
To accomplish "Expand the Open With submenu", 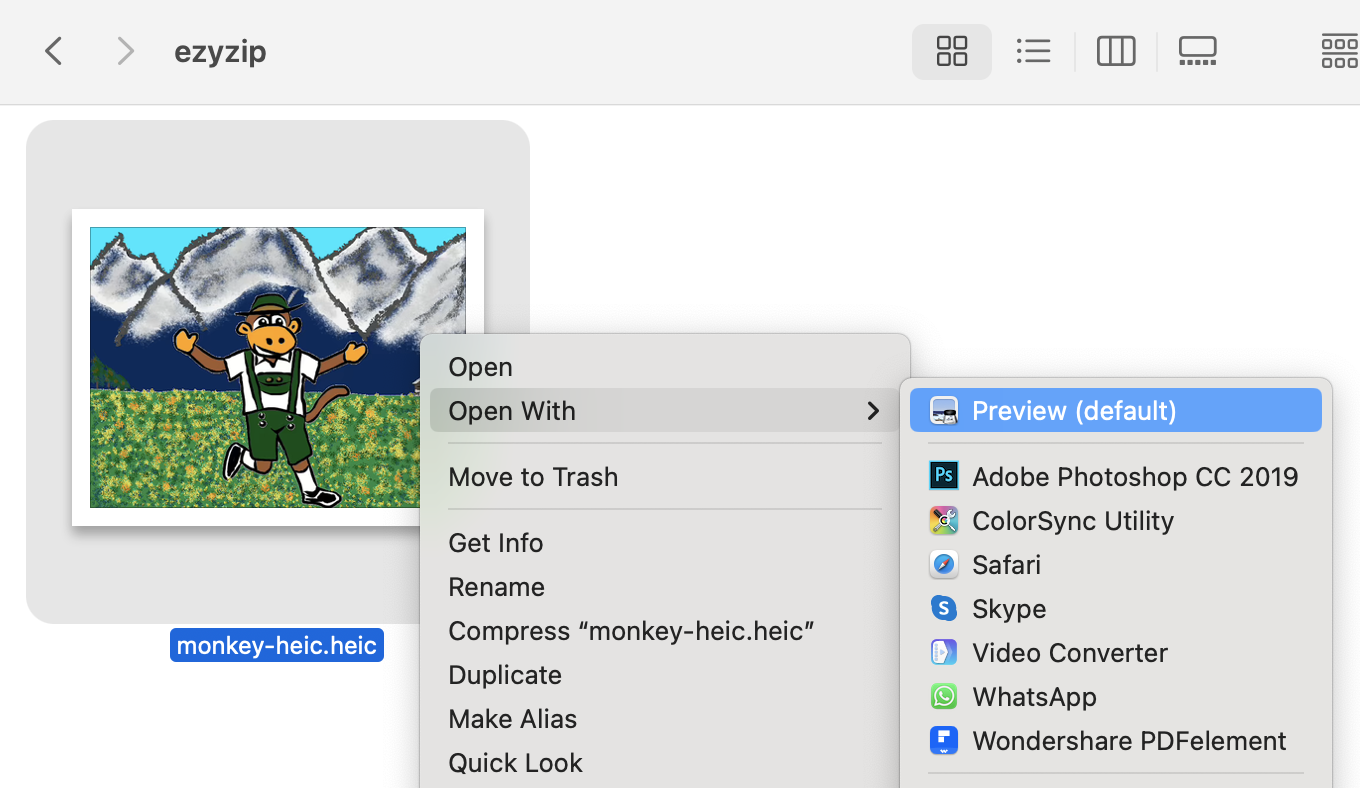I will coord(512,410).
